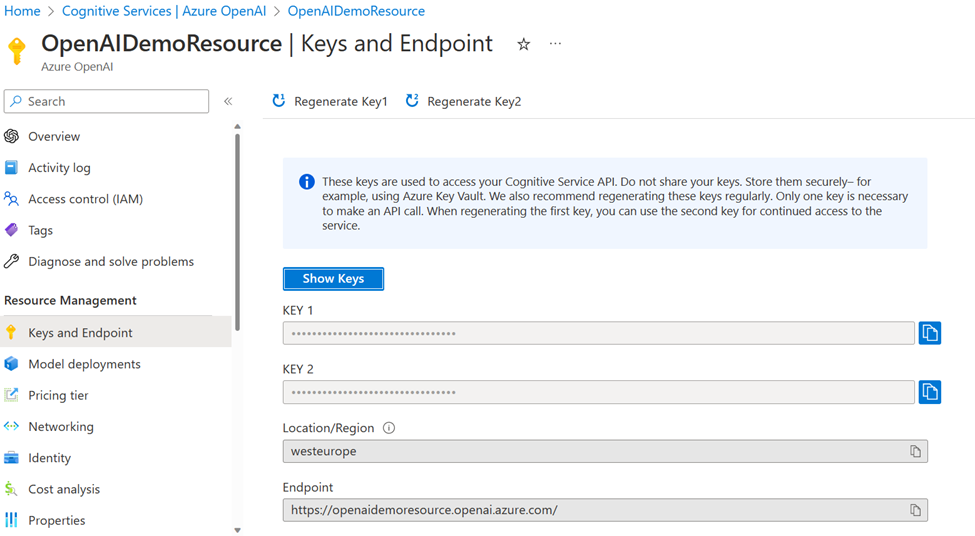Click the westeurope region field
The image size is (975, 536).
pos(605,451)
